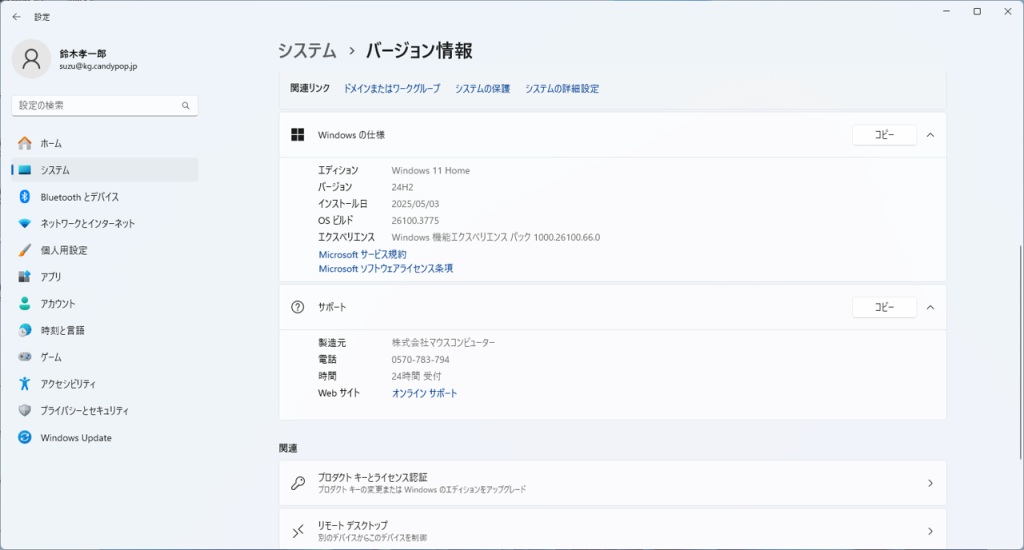1024x550 pixels.
Task: Click the 設定の検索 search field
Action: [96, 105]
